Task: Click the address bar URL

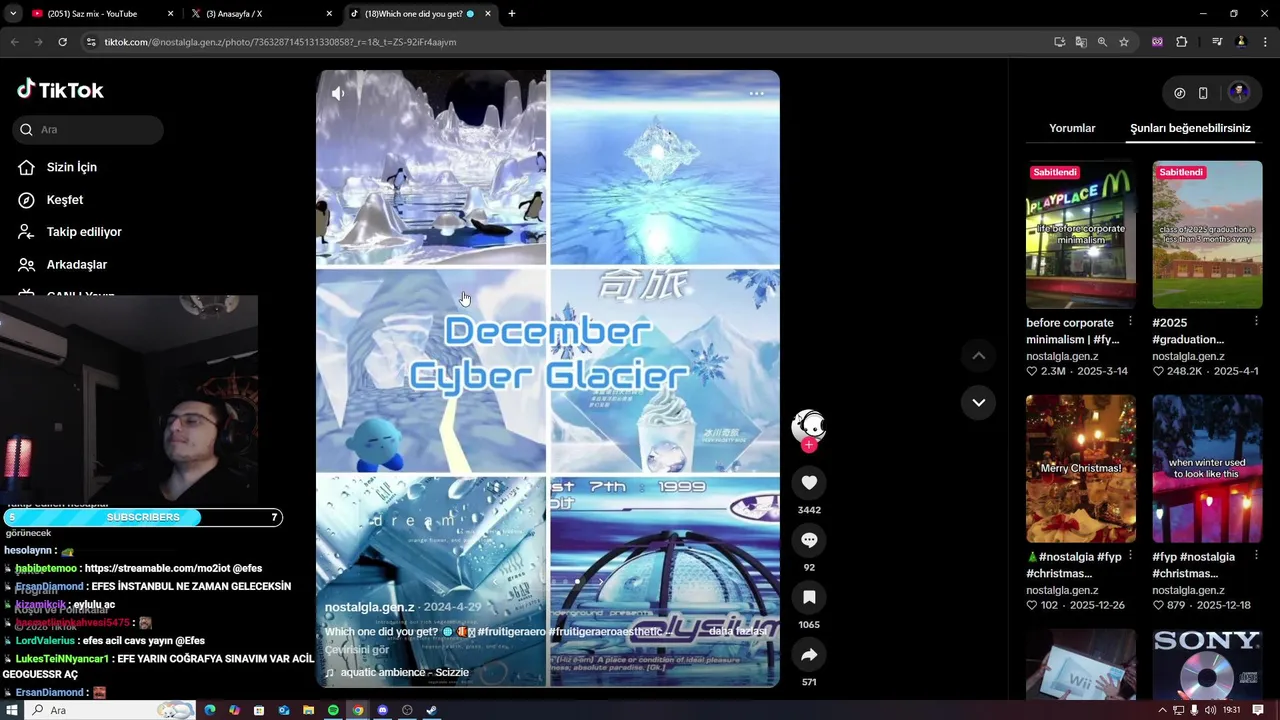Action: coord(280,42)
